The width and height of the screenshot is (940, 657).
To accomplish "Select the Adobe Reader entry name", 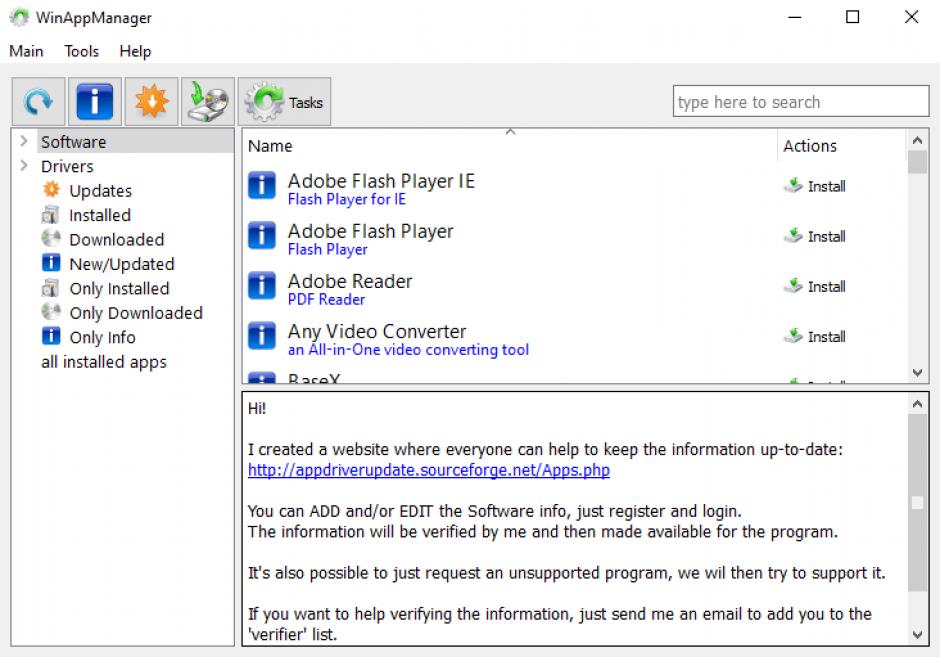I will tap(350, 281).
